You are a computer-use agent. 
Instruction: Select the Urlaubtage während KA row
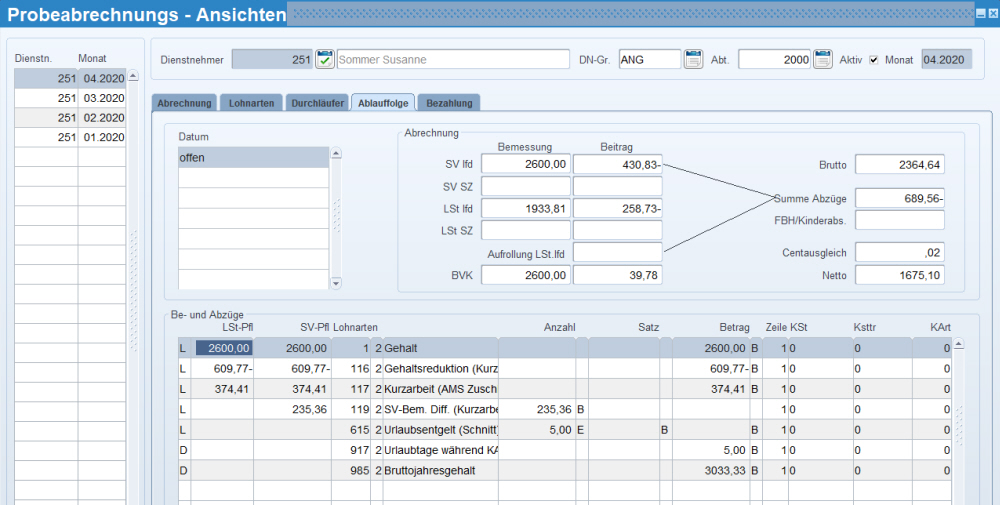pos(564,450)
